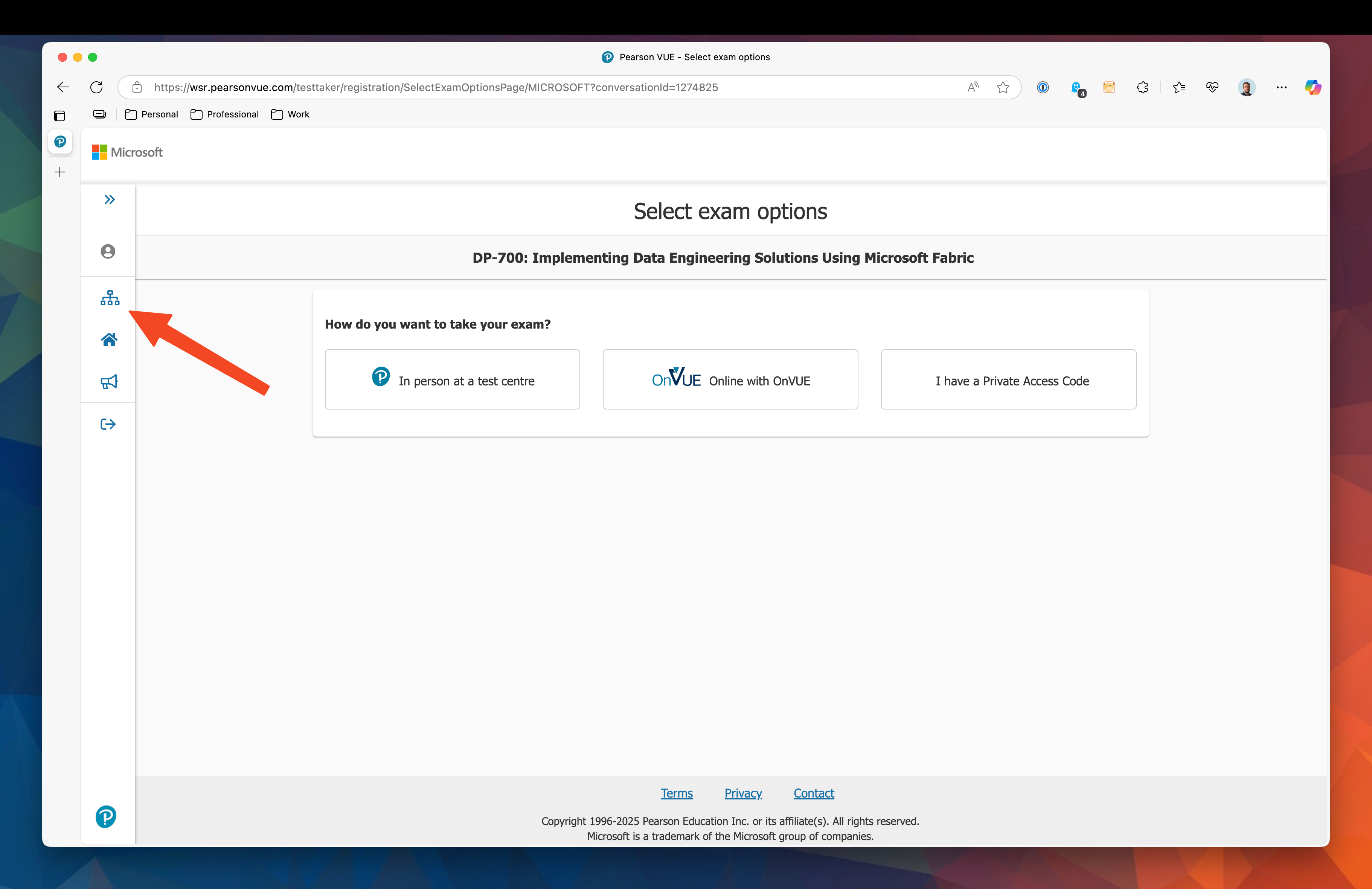
Task: Click the DP-700 exam title text
Action: (723, 257)
